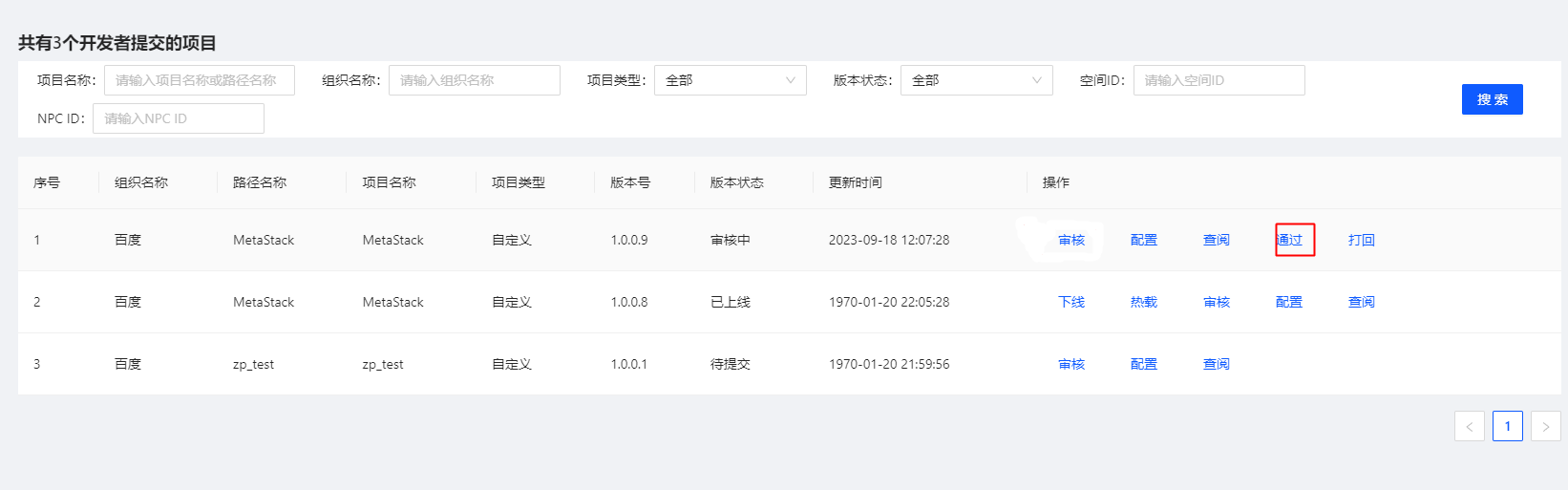Screen dimensions: 1568x490
Task: Click 热载 for version 1.0.0.8
Action: [x=1144, y=302]
